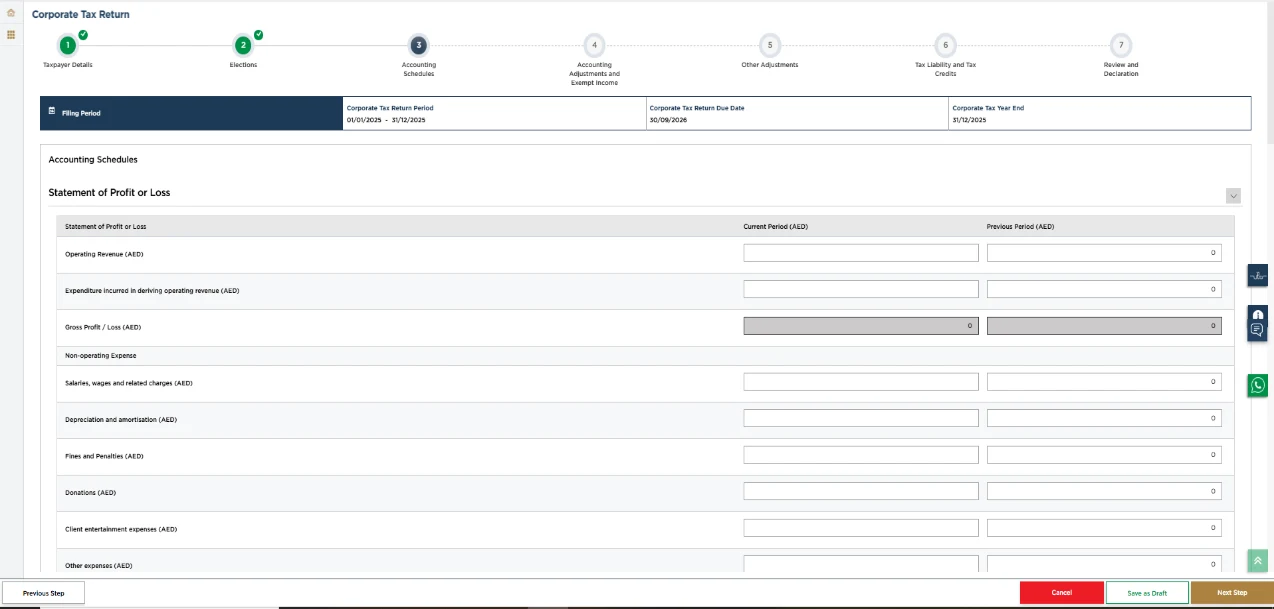Click the Accounting Schedules section title
The height and width of the screenshot is (609, 1274).
[x=93, y=159]
